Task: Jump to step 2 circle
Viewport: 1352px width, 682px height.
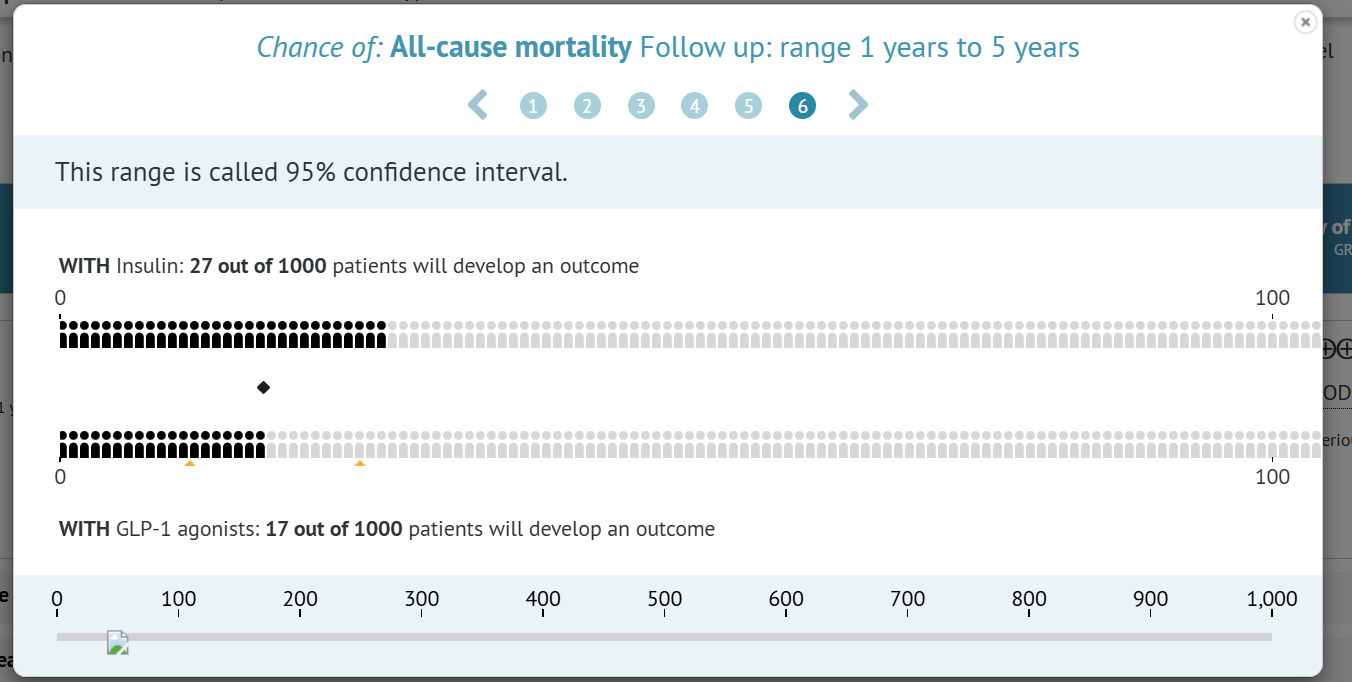Action: pos(587,106)
